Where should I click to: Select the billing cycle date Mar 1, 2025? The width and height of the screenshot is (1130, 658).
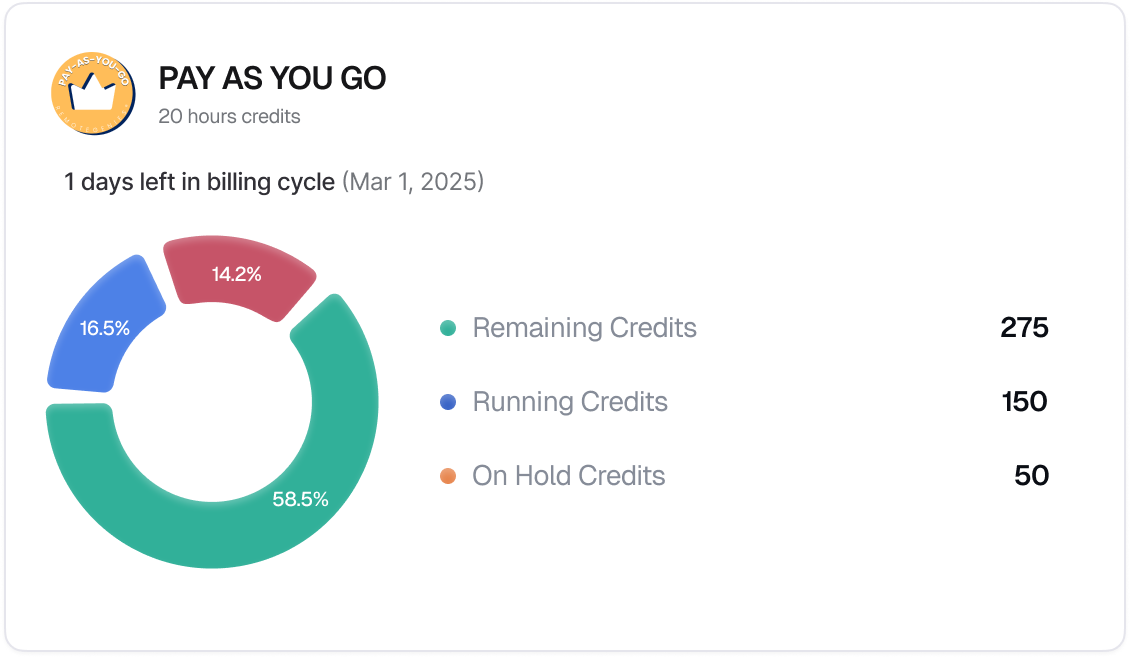point(413,182)
